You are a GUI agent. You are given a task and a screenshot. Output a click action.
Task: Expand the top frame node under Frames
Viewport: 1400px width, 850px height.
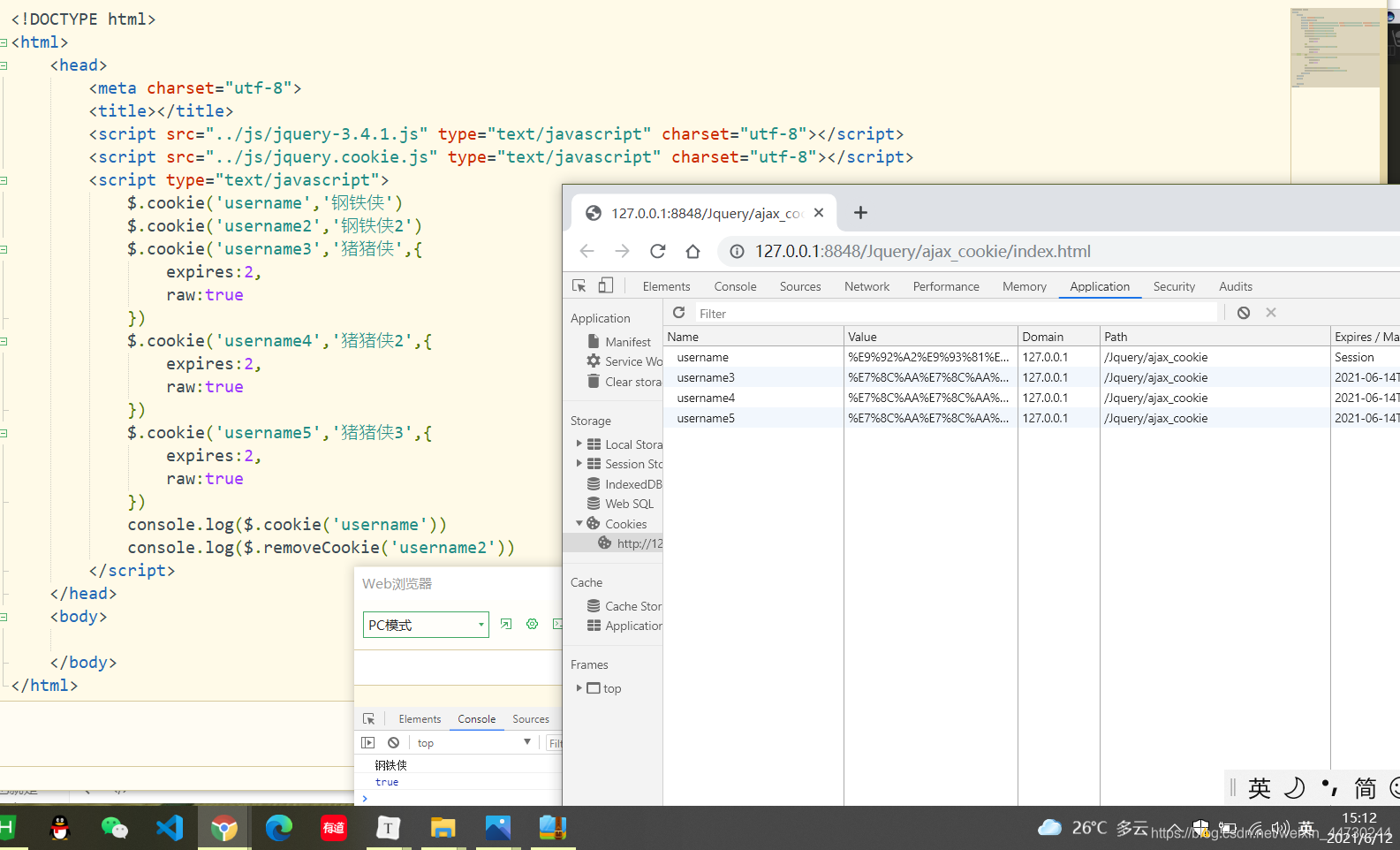coord(579,687)
